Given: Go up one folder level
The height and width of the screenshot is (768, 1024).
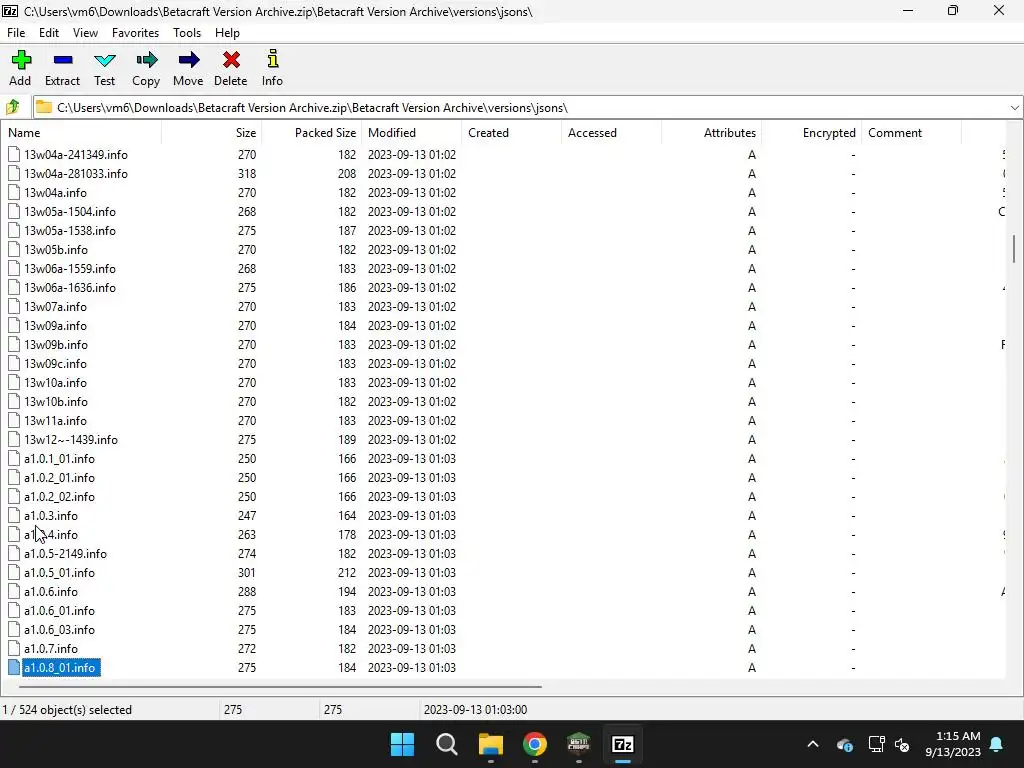Looking at the screenshot, I should [12, 107].
